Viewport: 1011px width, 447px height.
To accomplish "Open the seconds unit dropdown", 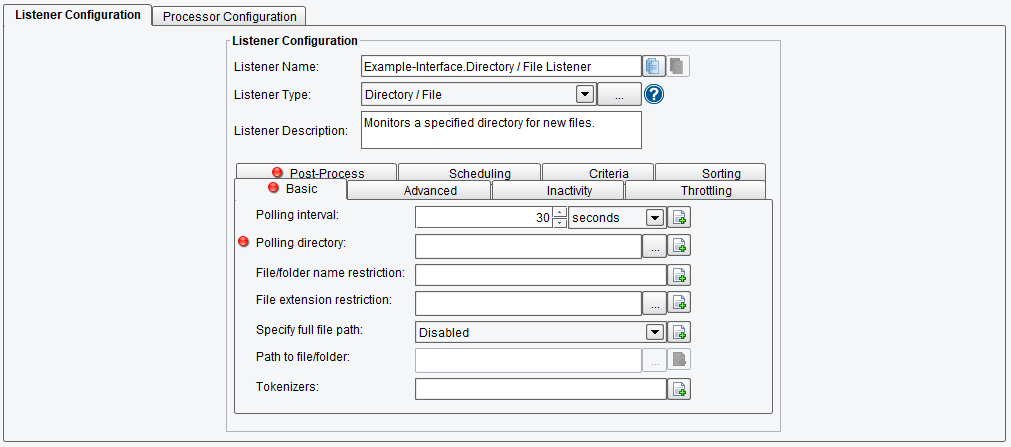I will coord(655,218).
